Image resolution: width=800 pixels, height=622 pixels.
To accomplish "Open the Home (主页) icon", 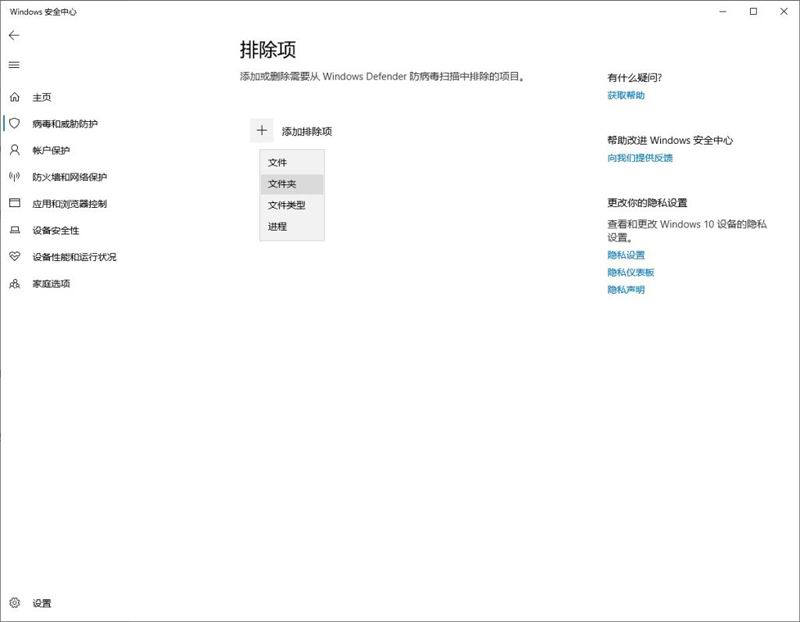I will point(14,97).
